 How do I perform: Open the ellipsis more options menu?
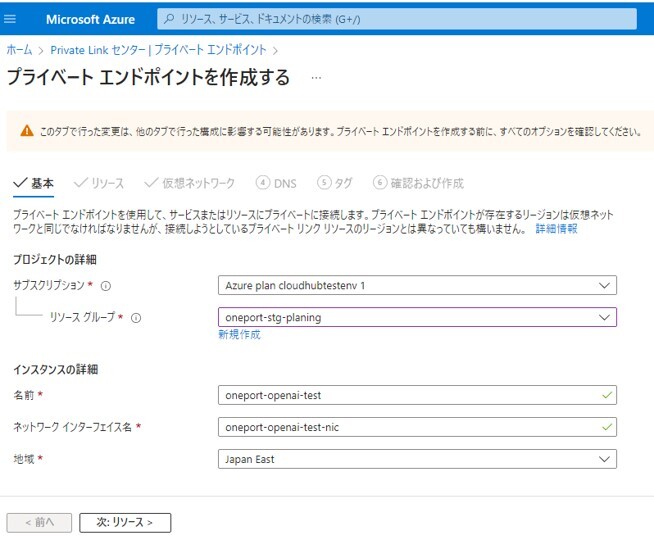tap(316, 78)
